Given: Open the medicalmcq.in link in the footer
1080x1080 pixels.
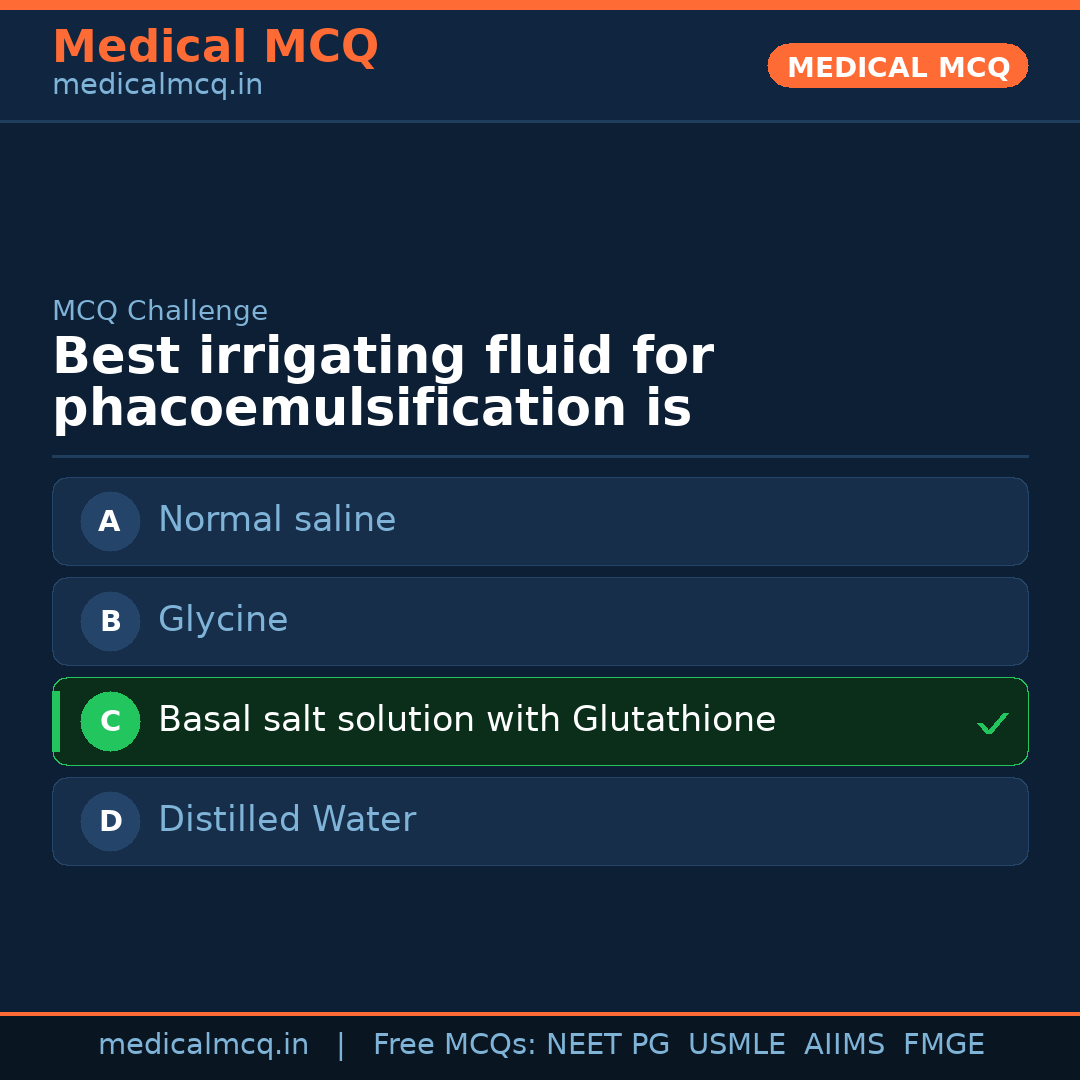Looking at the screenshot, I should (203, 1045).
